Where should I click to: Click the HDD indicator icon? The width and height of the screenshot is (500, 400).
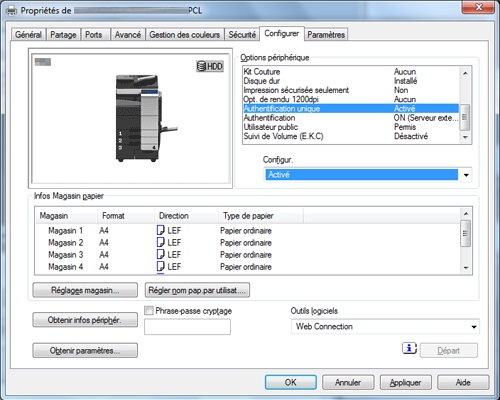click(210, 66)
